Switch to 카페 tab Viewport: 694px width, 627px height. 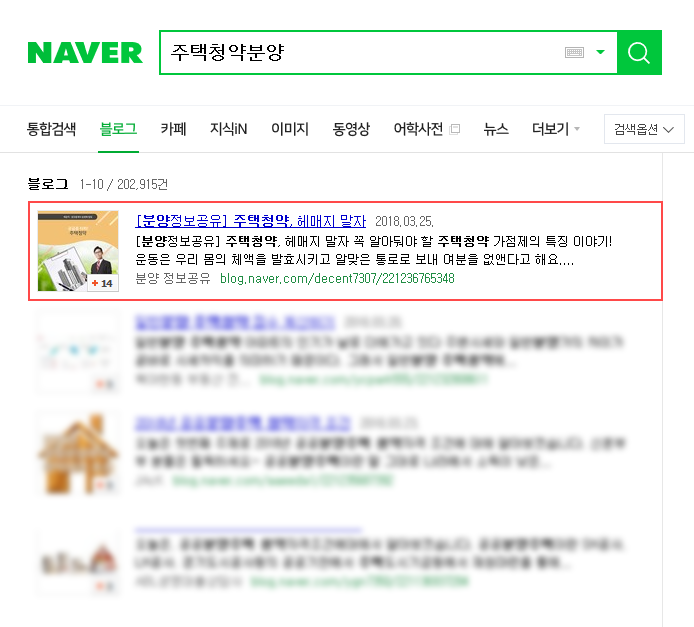pos(173,129)
